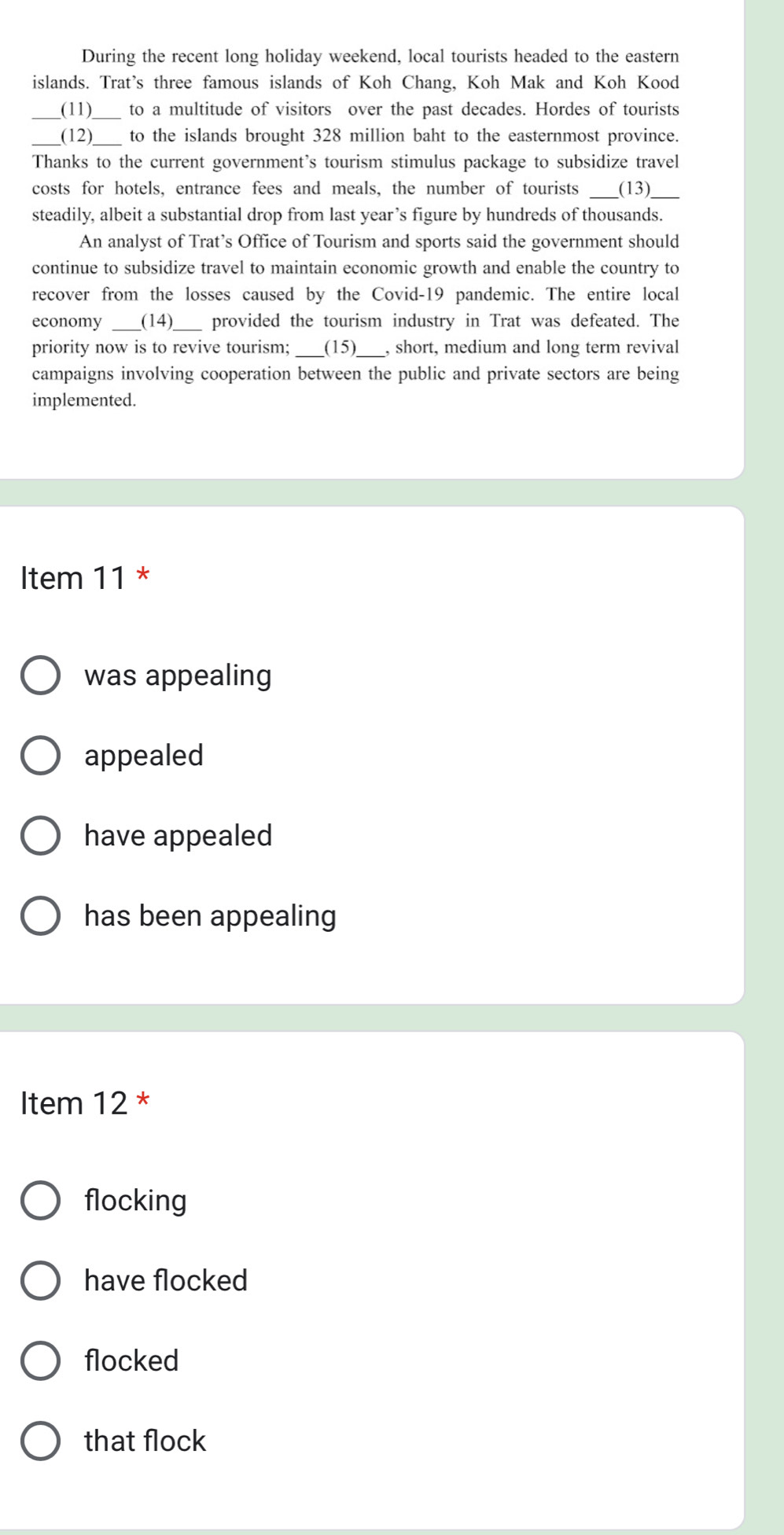
Task: Pick the 'flocked' radio option
Action: coord(40,1361)
